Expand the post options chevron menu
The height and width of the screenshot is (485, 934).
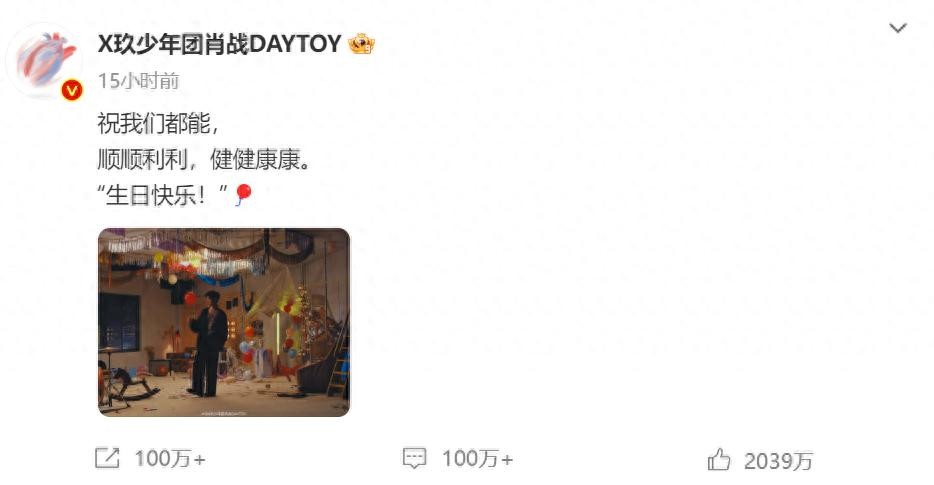tap(898, 28)
